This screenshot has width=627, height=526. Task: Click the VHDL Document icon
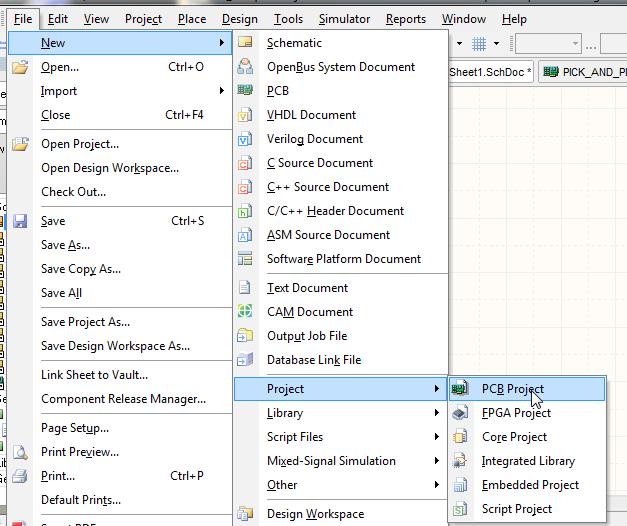[x=245, y=115]
